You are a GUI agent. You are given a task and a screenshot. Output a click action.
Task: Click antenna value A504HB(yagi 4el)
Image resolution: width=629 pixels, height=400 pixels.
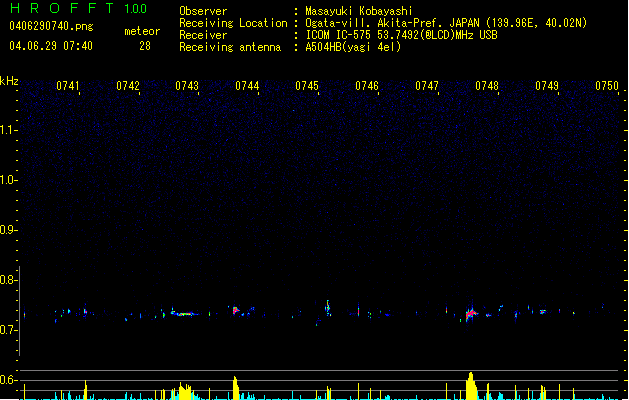353,47
